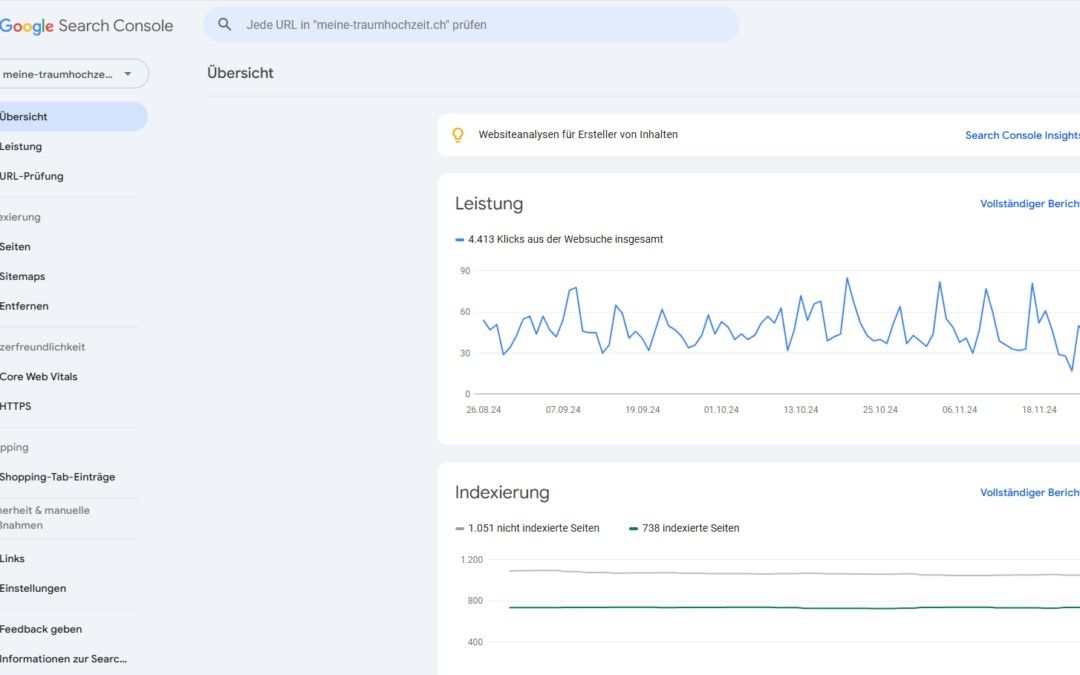Open Seiten under indexing section

pos(16,247)
